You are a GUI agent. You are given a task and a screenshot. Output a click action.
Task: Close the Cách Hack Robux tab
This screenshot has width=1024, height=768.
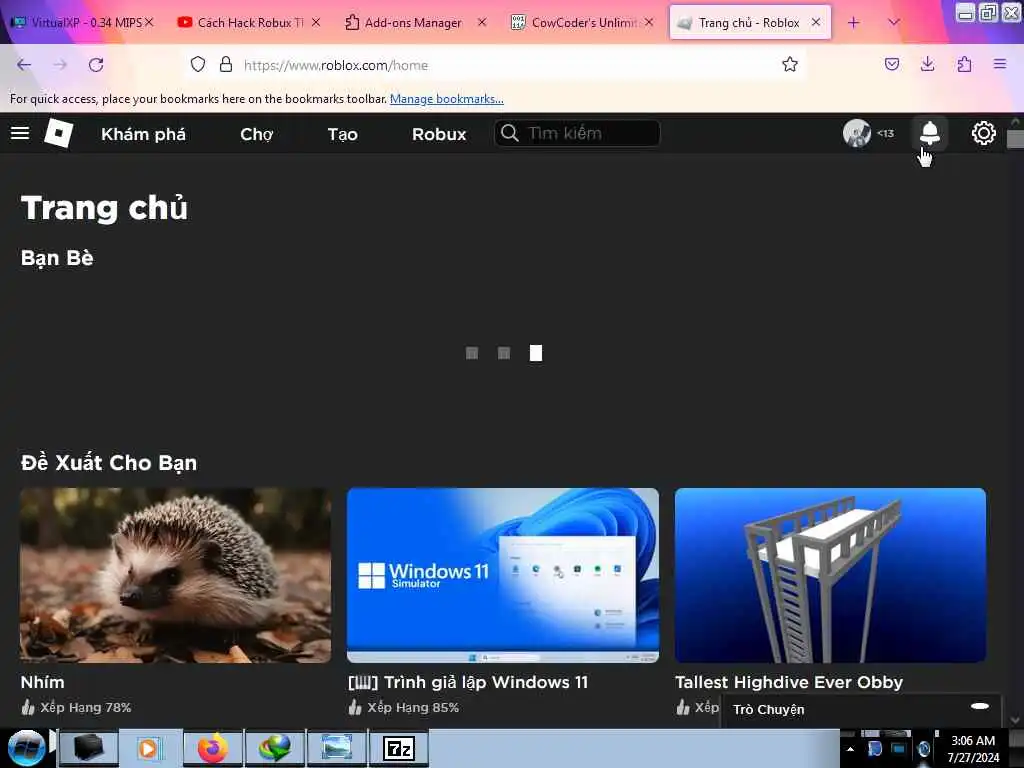(x=316, y=22)
